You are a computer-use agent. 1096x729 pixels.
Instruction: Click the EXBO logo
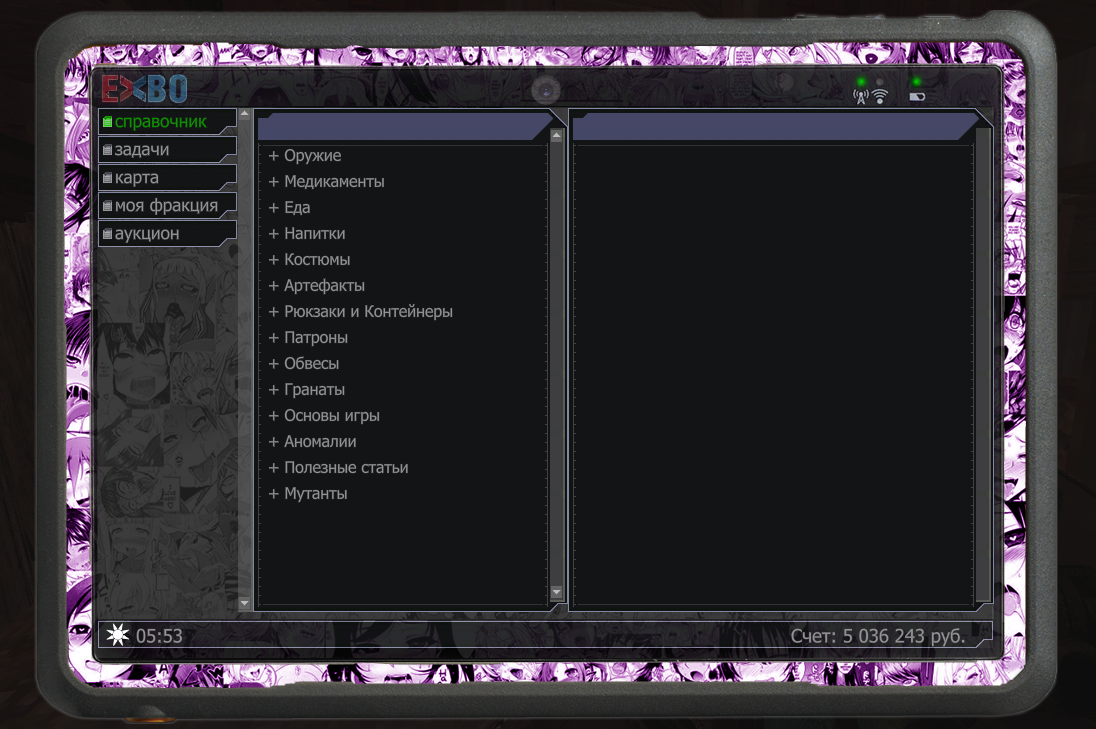click(x=145, y=88)
